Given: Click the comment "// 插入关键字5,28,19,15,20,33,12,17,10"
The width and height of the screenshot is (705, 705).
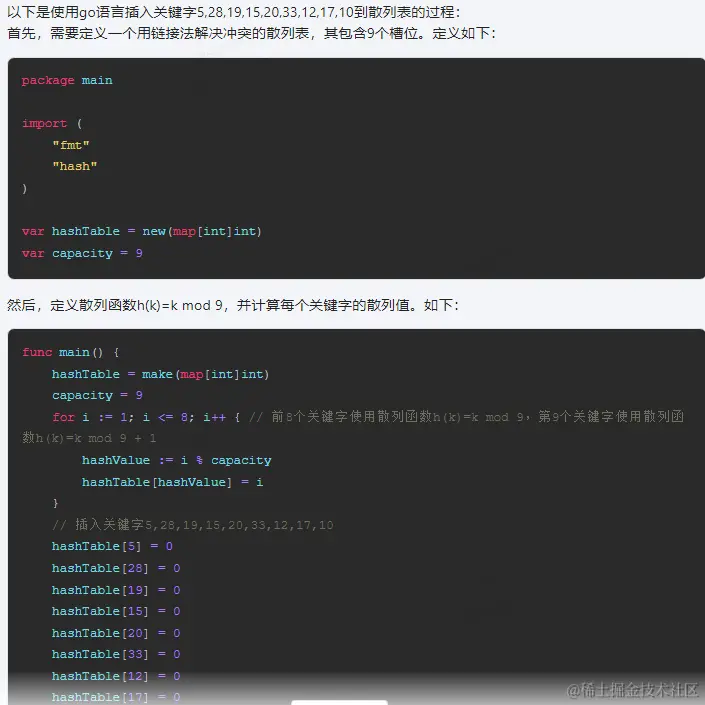Looking at the screenshot, I should 193,525.
